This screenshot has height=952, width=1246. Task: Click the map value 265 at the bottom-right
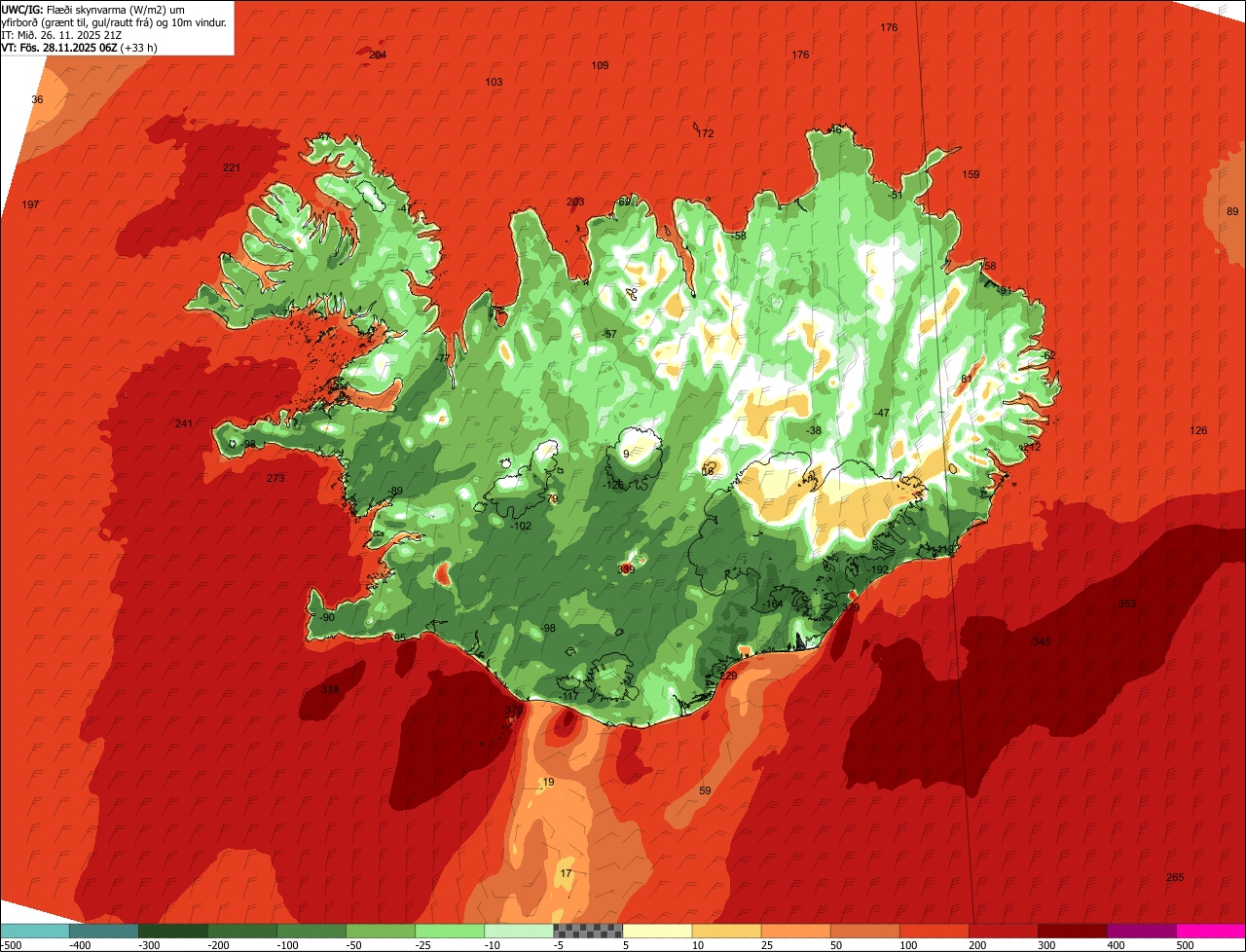(1175, 877)
